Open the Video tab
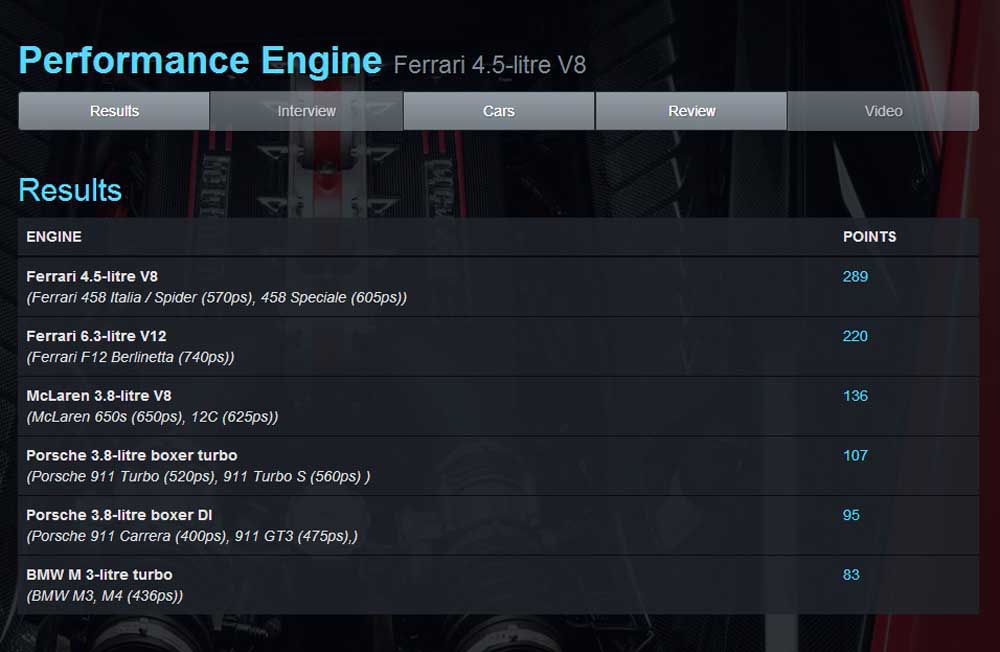1000x652 pixels. [883, 111]
